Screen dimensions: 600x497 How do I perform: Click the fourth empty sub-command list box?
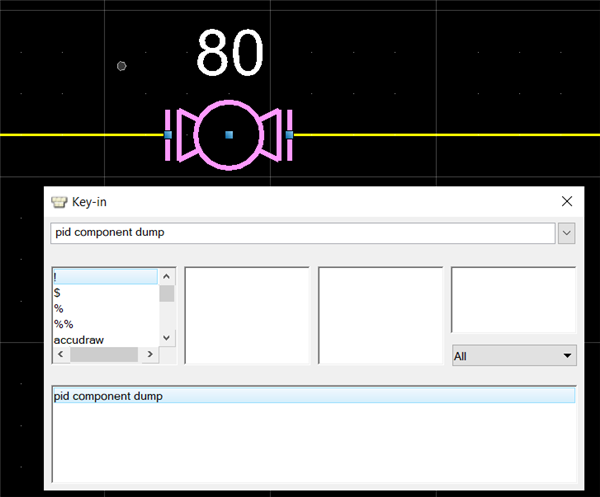514,300
